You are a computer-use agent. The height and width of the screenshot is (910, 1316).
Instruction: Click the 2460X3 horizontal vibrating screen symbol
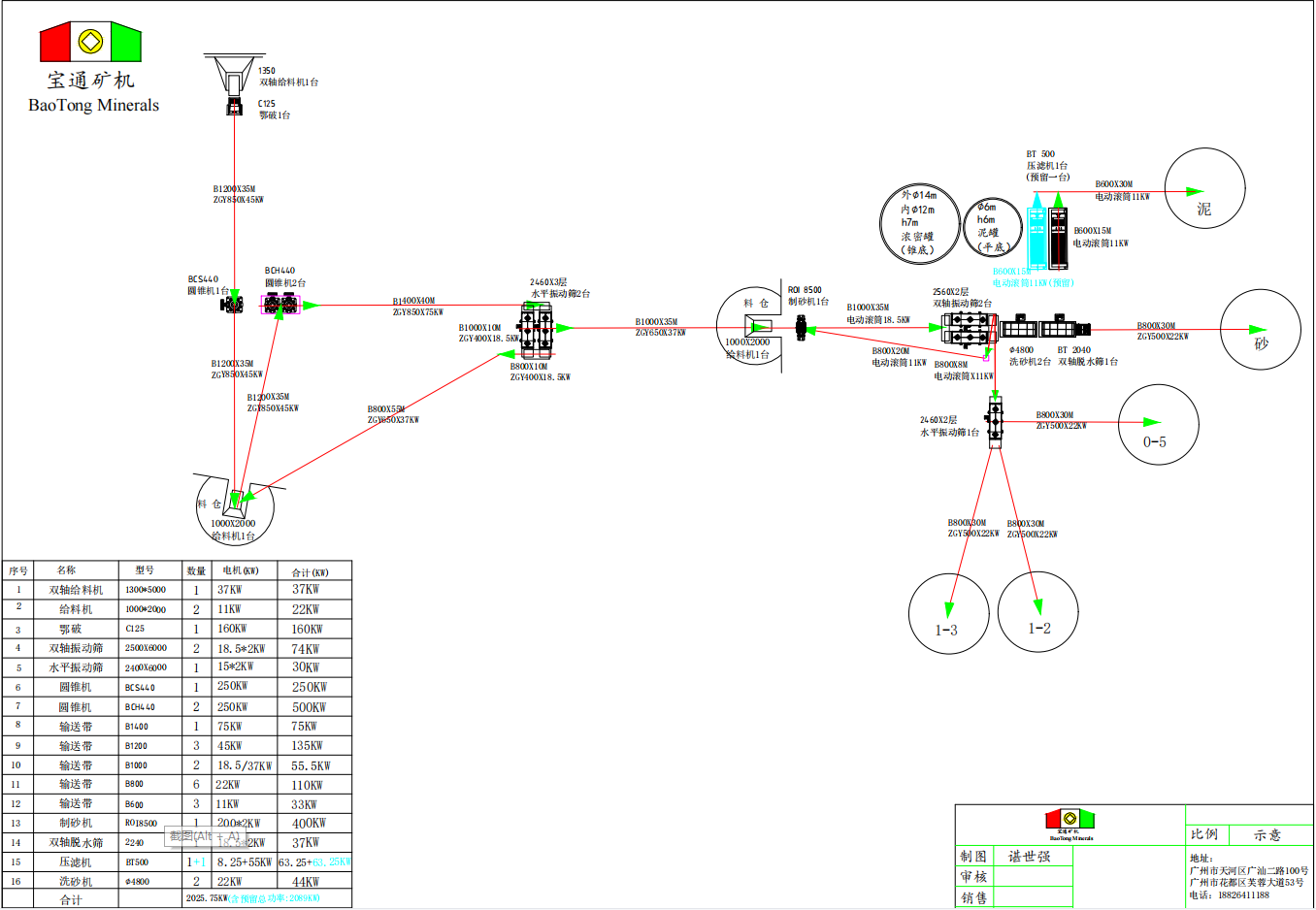(x=535, y=330)
